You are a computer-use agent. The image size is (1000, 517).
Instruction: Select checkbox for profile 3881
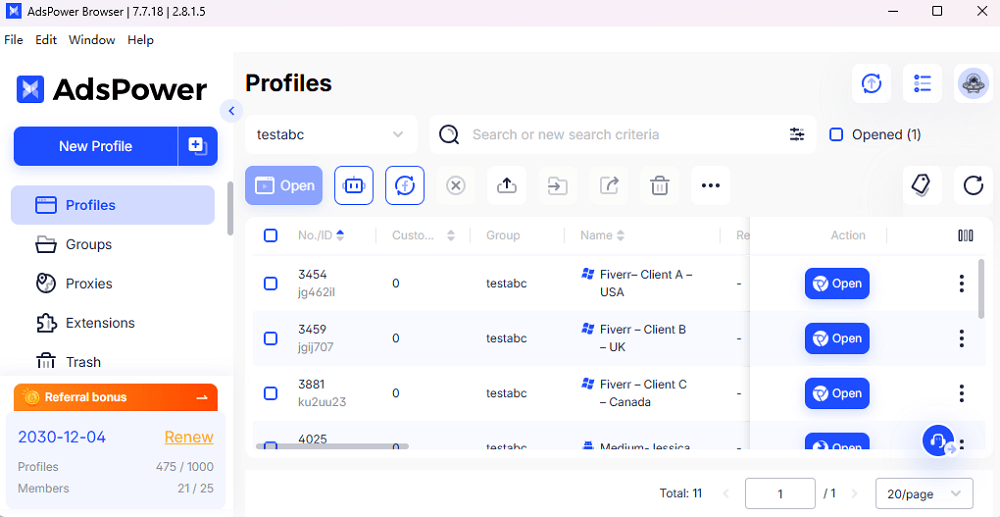pyautogui.click(x=270, y=393)
